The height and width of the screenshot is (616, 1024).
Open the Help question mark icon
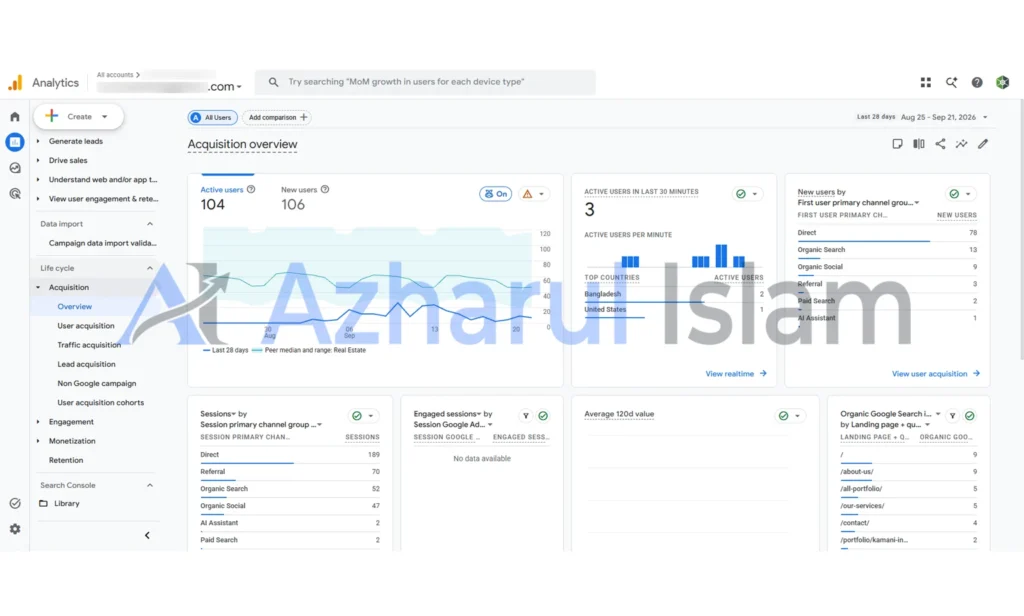pyautogui.click(x=976, y=82)
